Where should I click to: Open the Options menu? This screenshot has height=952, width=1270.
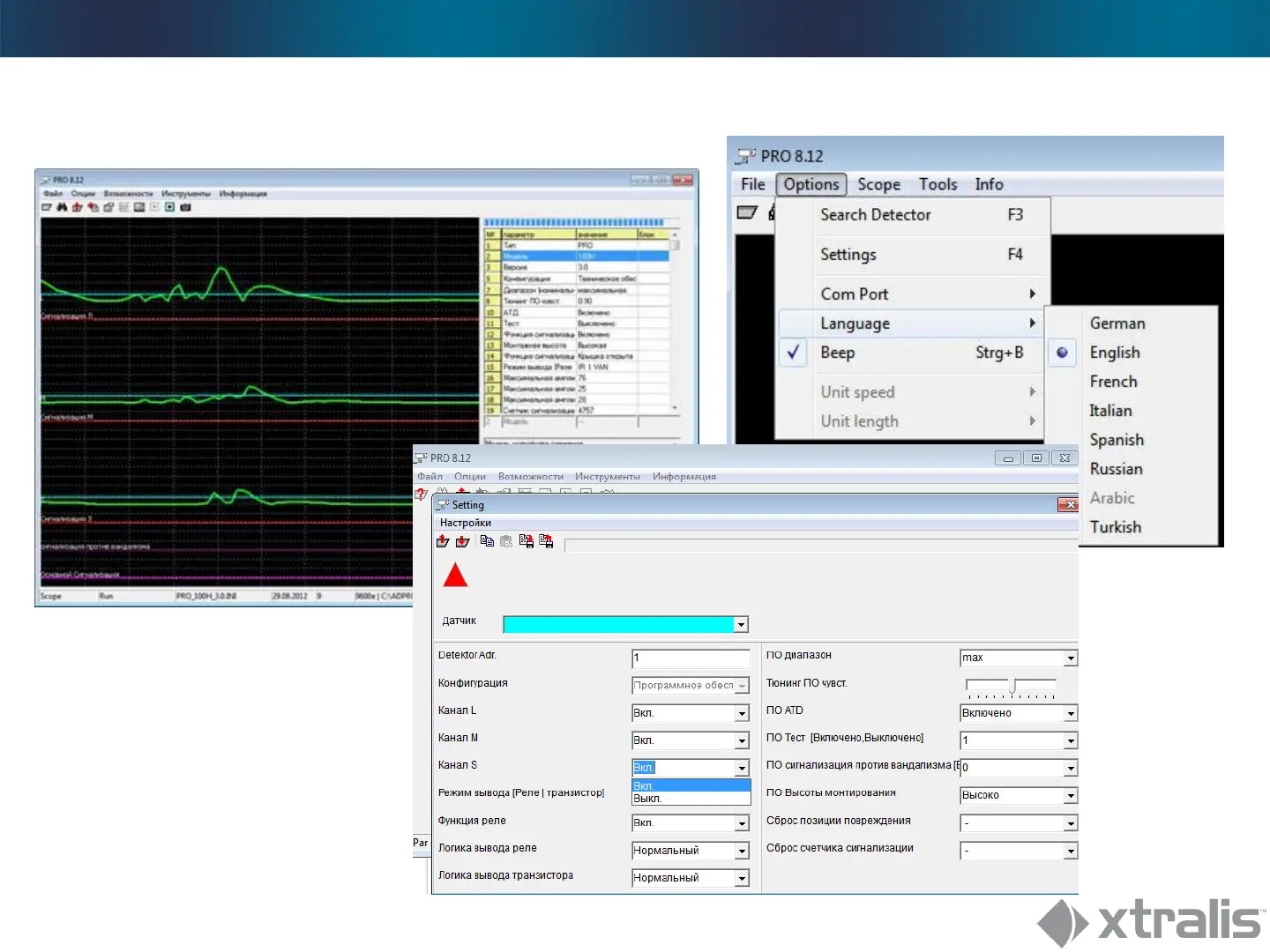point(811,184)
